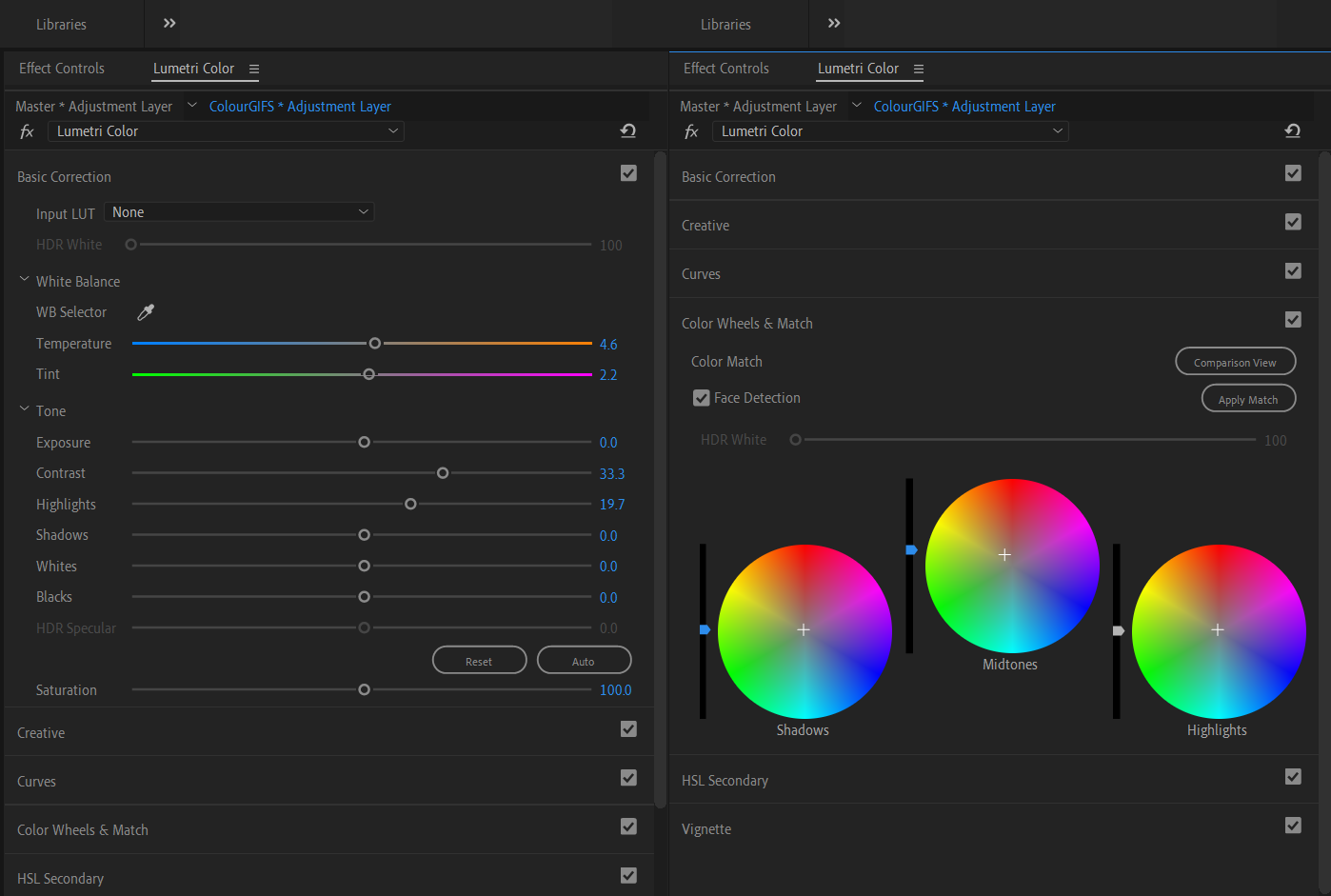Reset Lumetri Color effect in left panel
This screenshot has height=896, width=1331.
pos(627,131)
